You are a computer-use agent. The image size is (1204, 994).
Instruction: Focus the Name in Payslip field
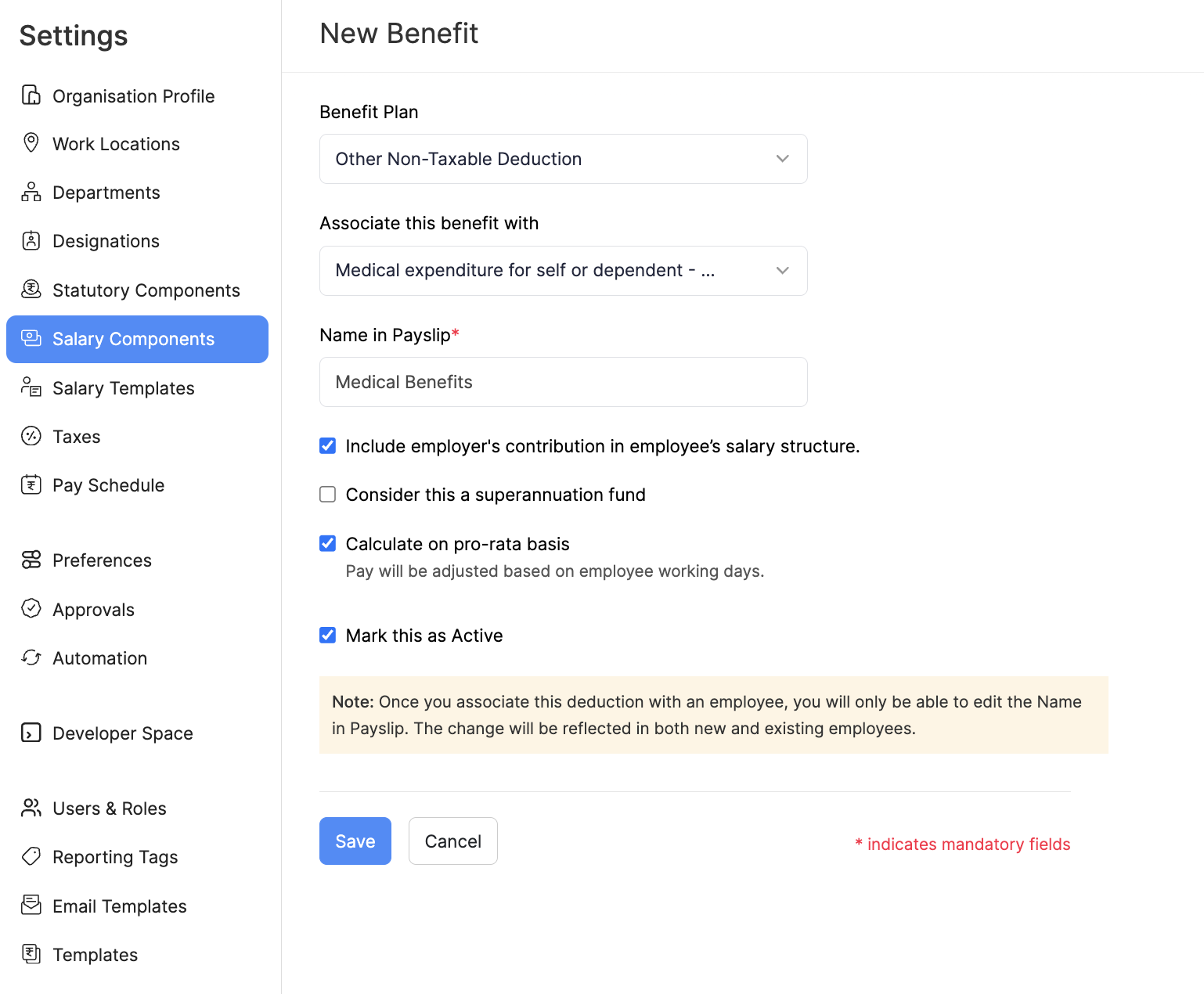[x=563, y=382]
